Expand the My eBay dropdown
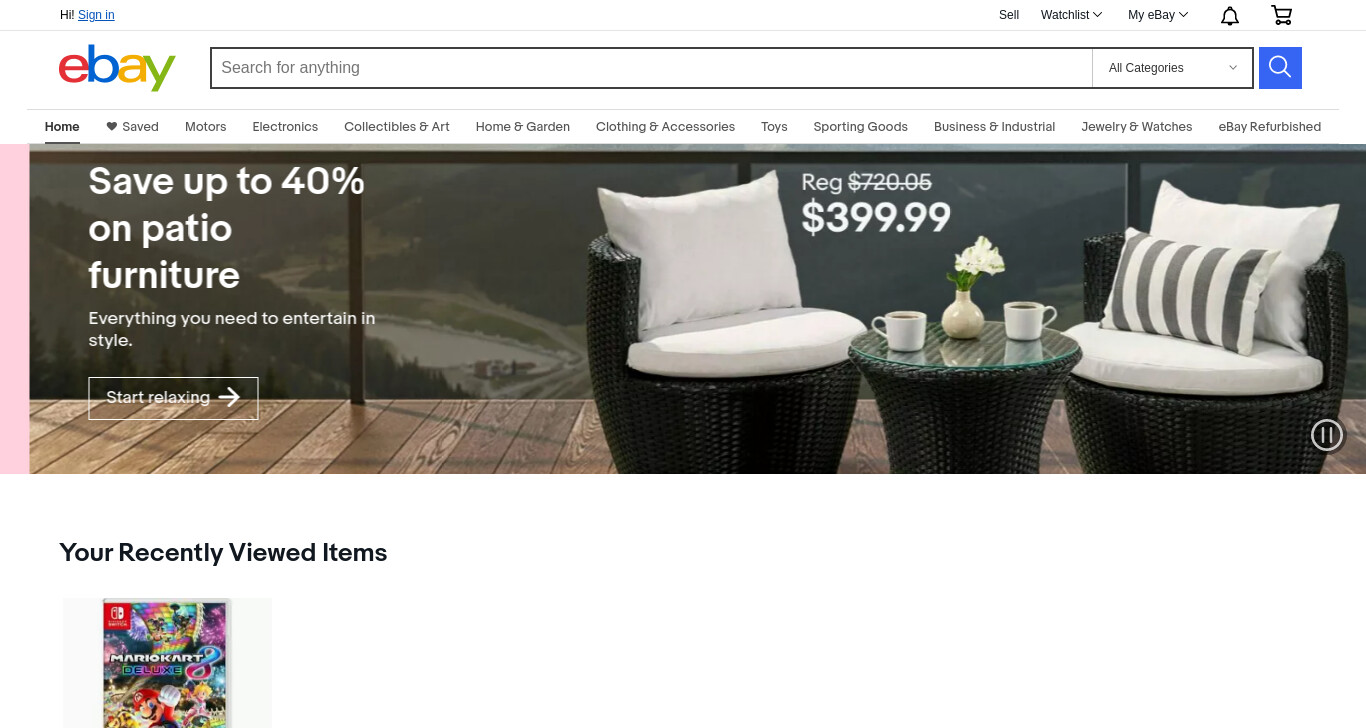The width and height of the screenshot is (1366, 728). coord(1158,15)
